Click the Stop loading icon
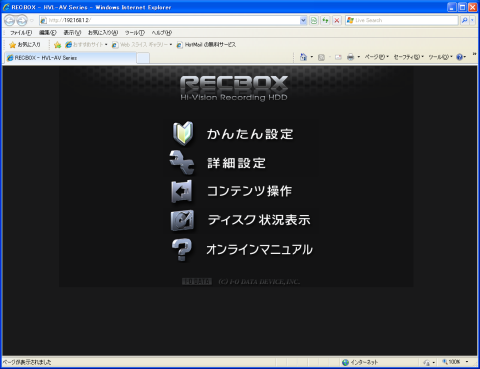Image resolution: width=480 pixels, height=369 pixels. tap(337, 20)
